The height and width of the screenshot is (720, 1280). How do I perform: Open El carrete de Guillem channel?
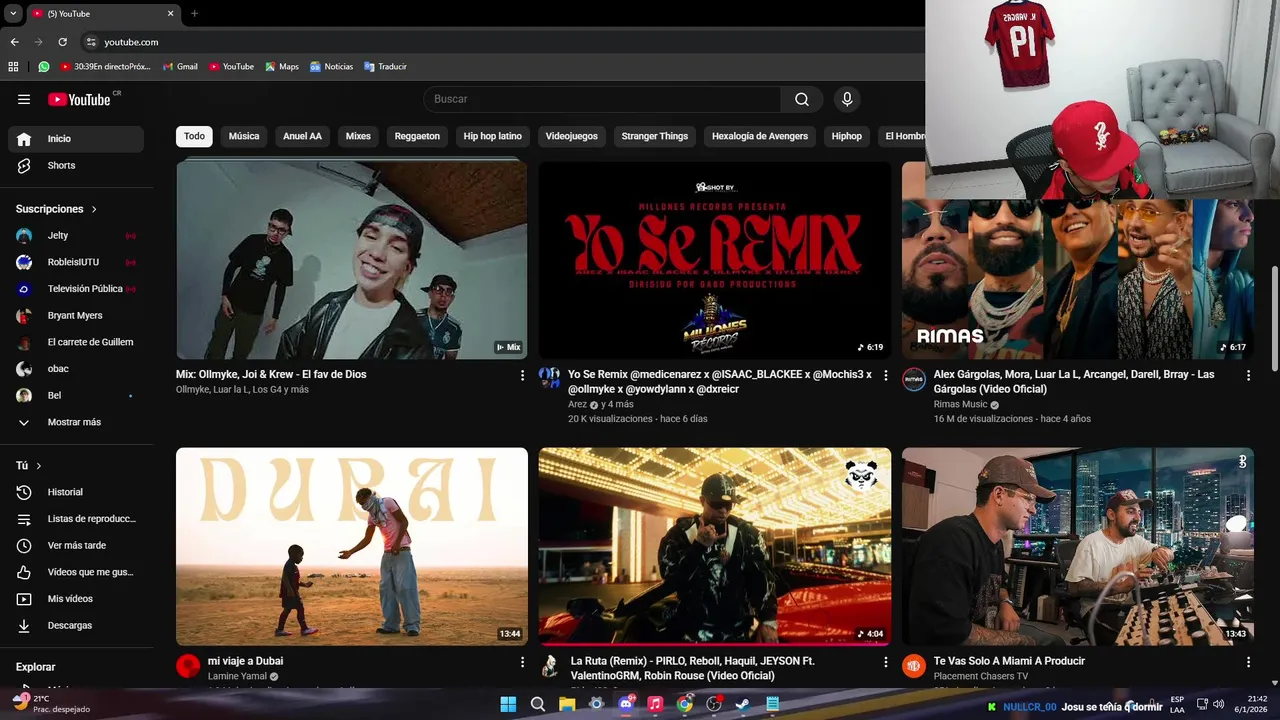[x=76, y=342]
